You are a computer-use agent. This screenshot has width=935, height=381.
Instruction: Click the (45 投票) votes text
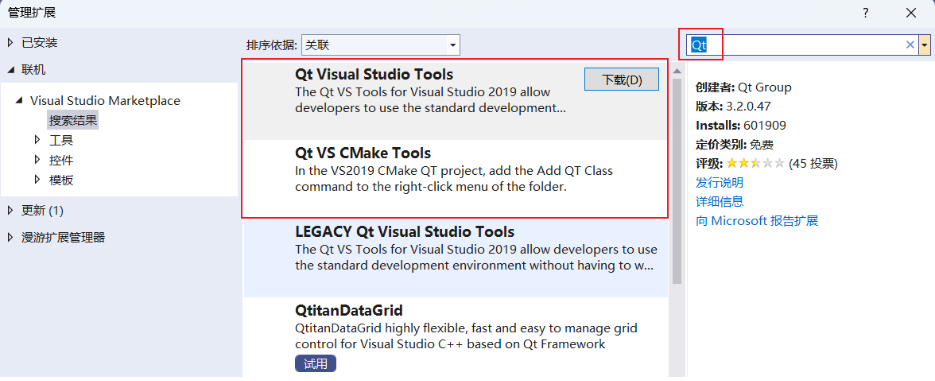click(813, 163)
